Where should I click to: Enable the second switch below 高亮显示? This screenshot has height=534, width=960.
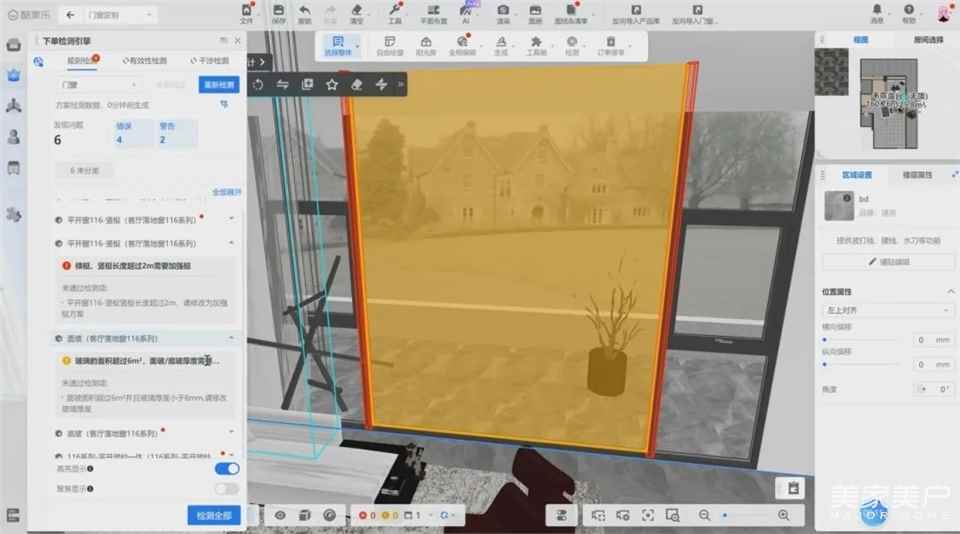[x=227, y=489]
